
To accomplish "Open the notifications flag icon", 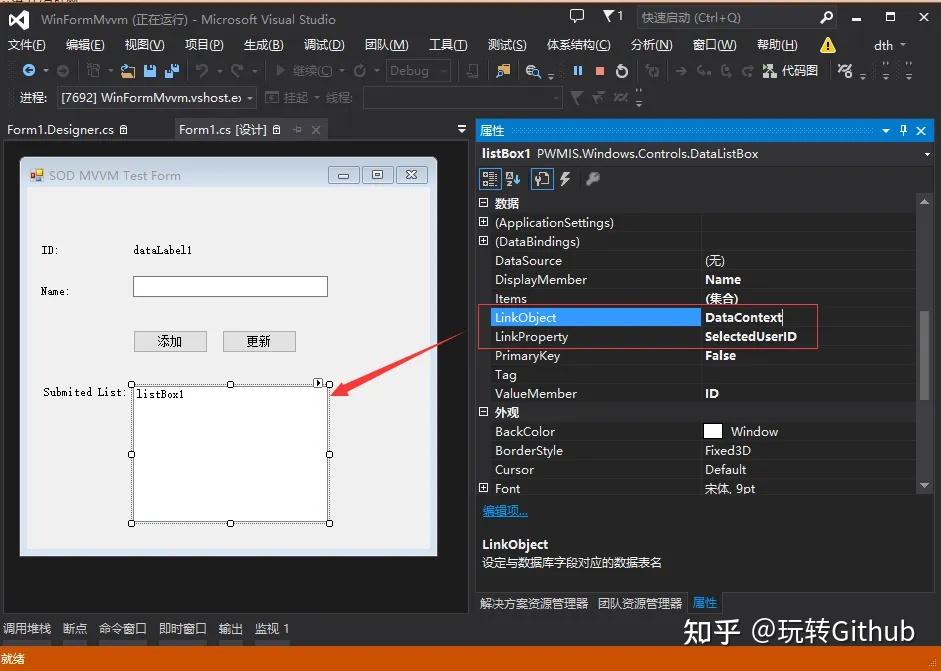I will tap(612, 16).
